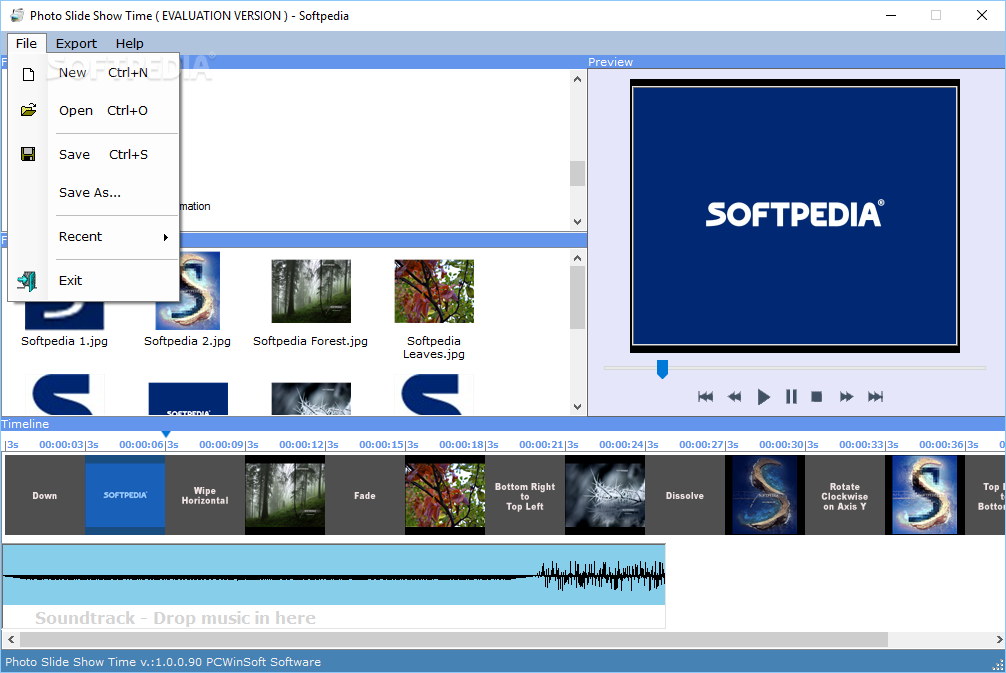Select the Softpedia Leaves.jpg thumbnail
This screenshot has height=673, width=1006.
coord(434,291)
